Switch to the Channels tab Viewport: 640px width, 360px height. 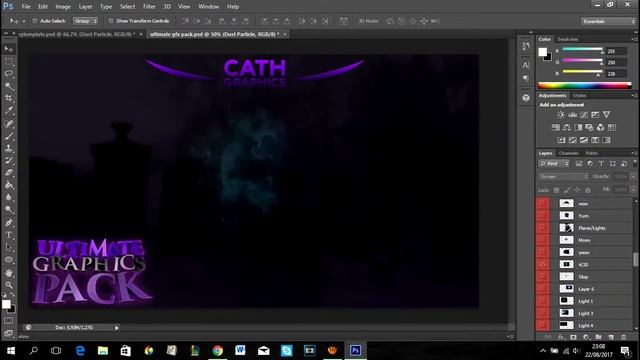569,153
